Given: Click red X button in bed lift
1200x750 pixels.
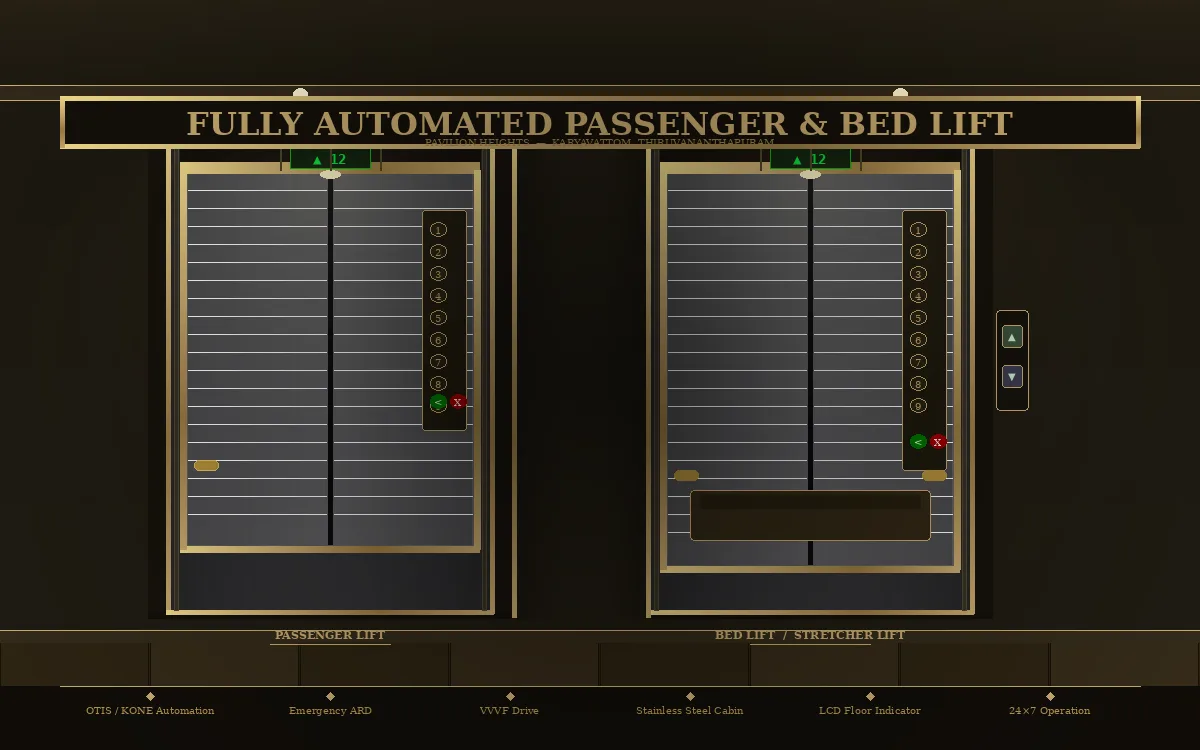Looking at the screenshot, I should (x=938, y=442).
